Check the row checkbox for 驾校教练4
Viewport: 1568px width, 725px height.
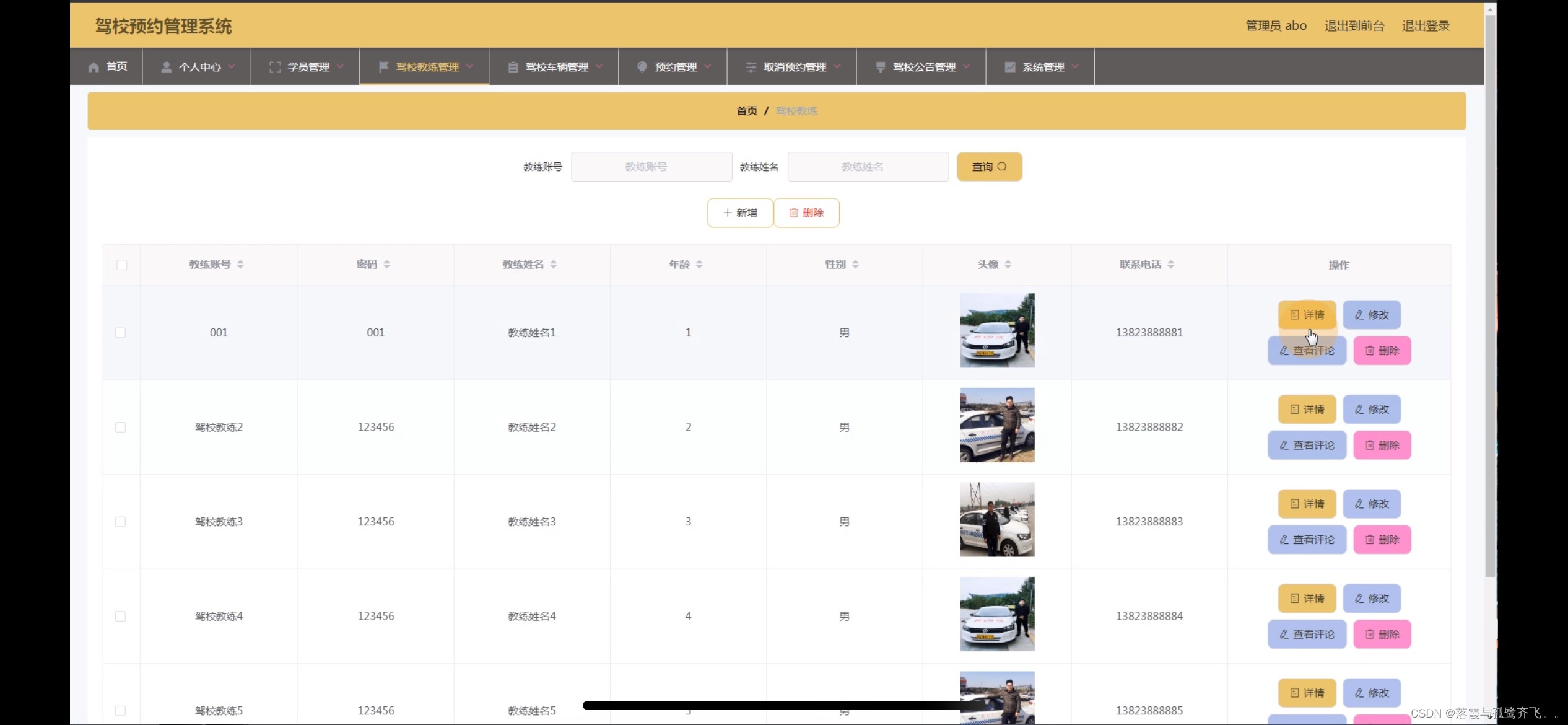point(121,617)
